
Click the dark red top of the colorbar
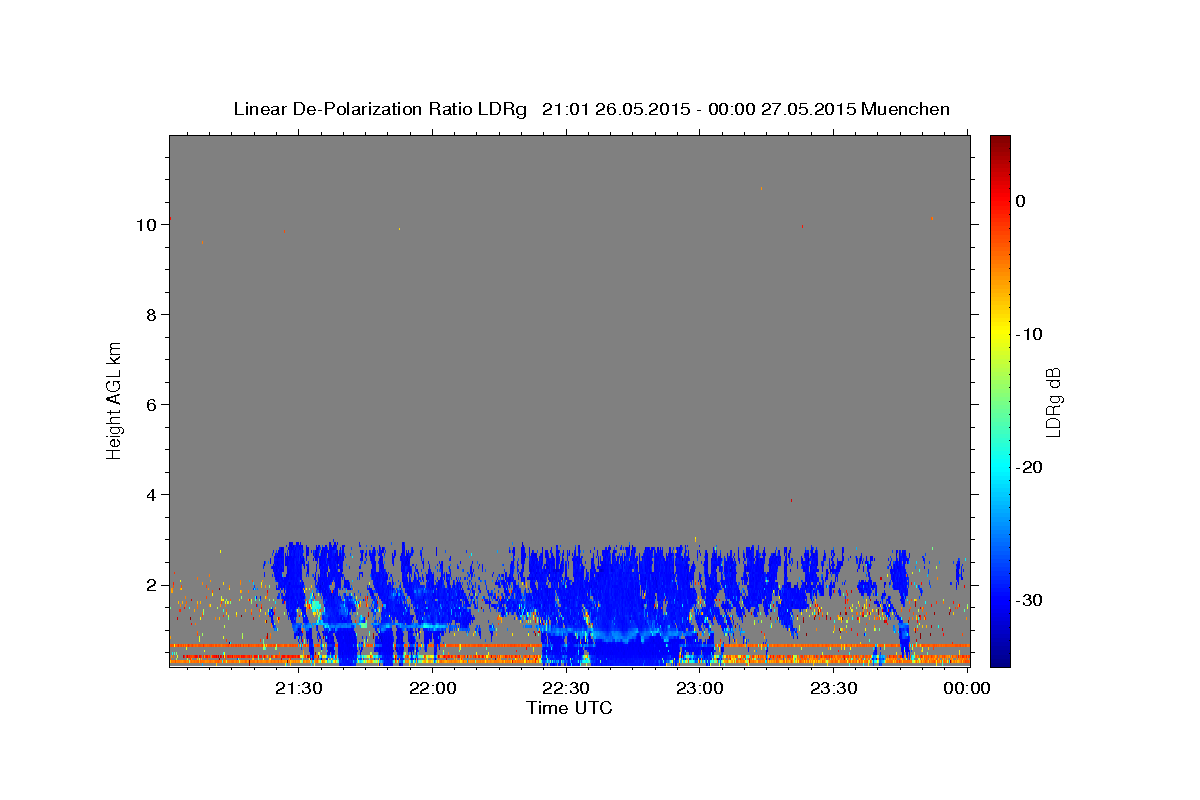[1000, 141]
